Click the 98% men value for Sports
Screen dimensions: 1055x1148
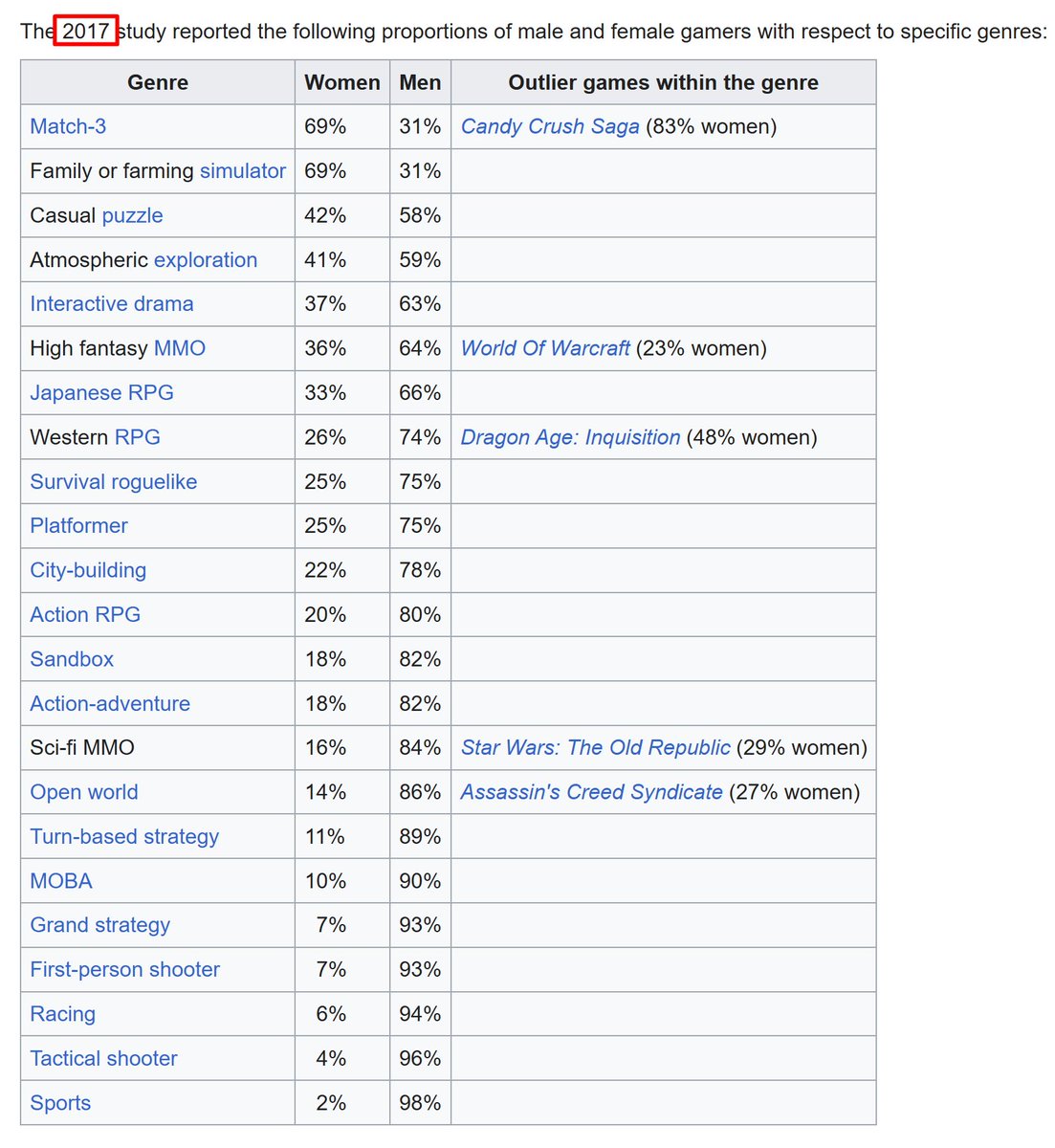coord(421,1103)
